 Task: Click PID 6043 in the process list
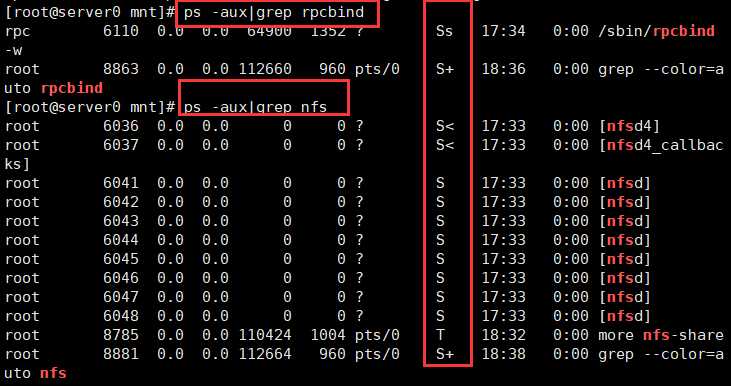[121, 221]
